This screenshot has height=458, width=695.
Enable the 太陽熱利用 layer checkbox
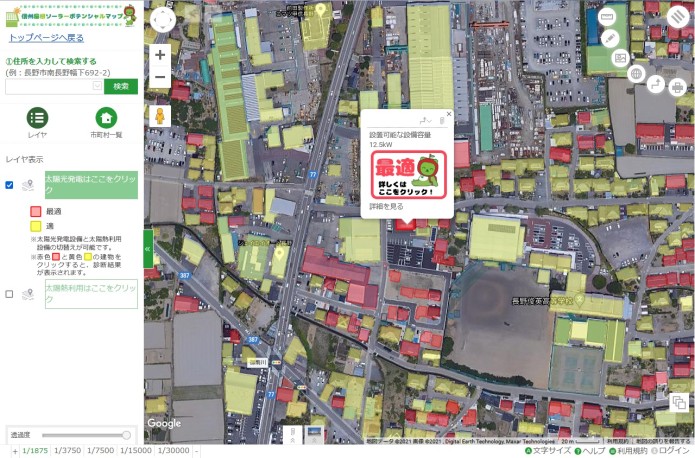[10, 294]
